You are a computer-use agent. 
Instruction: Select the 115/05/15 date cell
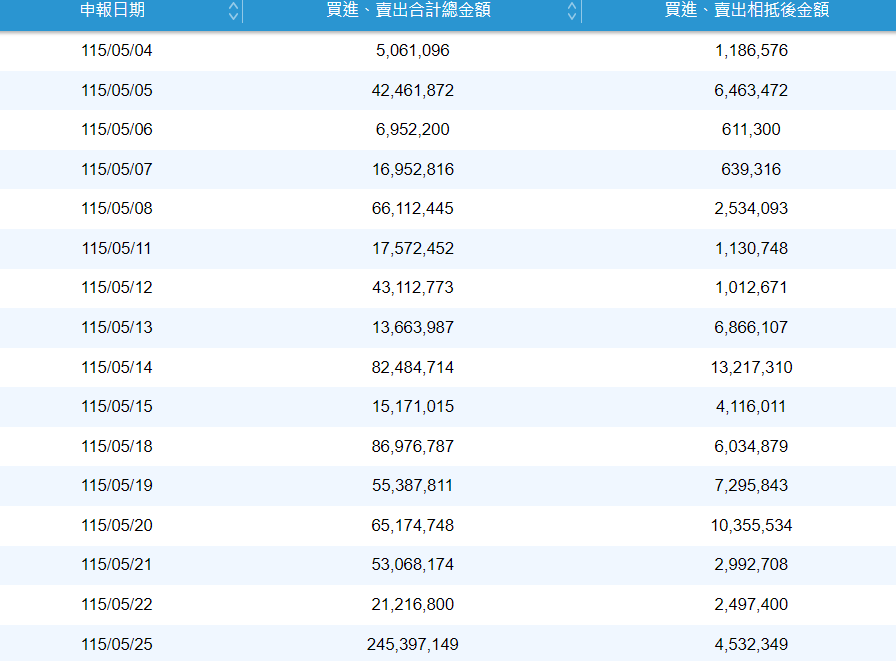(117, 406)
